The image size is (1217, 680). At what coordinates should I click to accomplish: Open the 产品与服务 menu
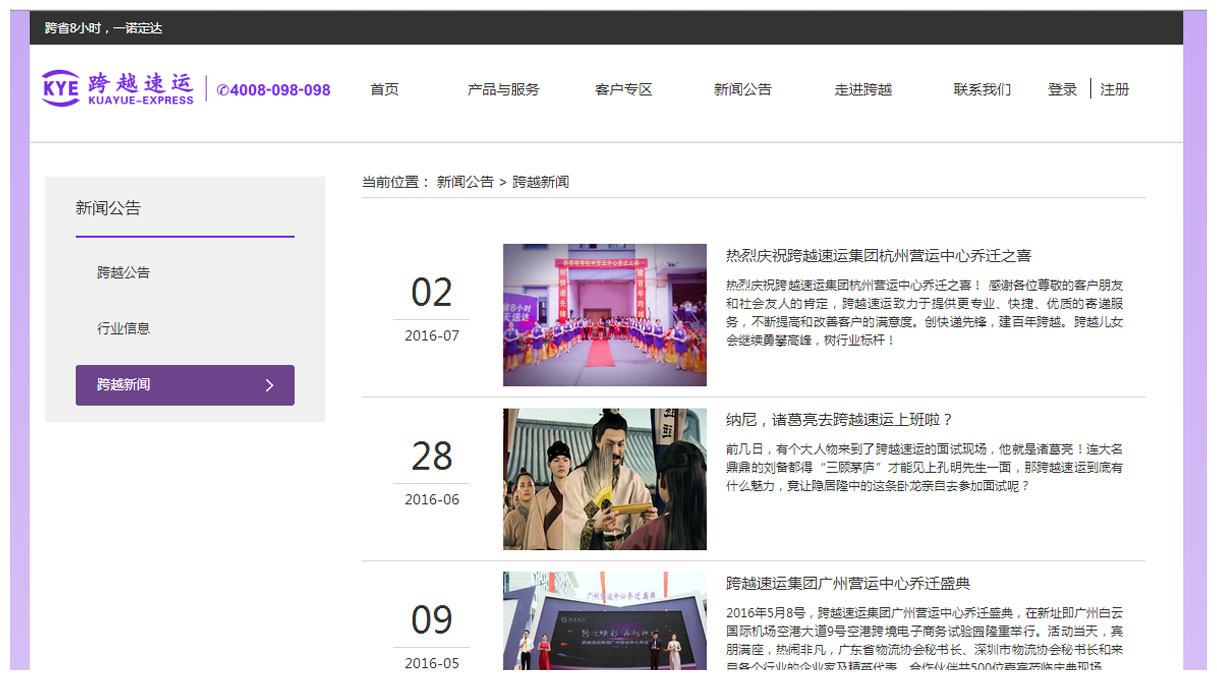(x=503, y=89)
